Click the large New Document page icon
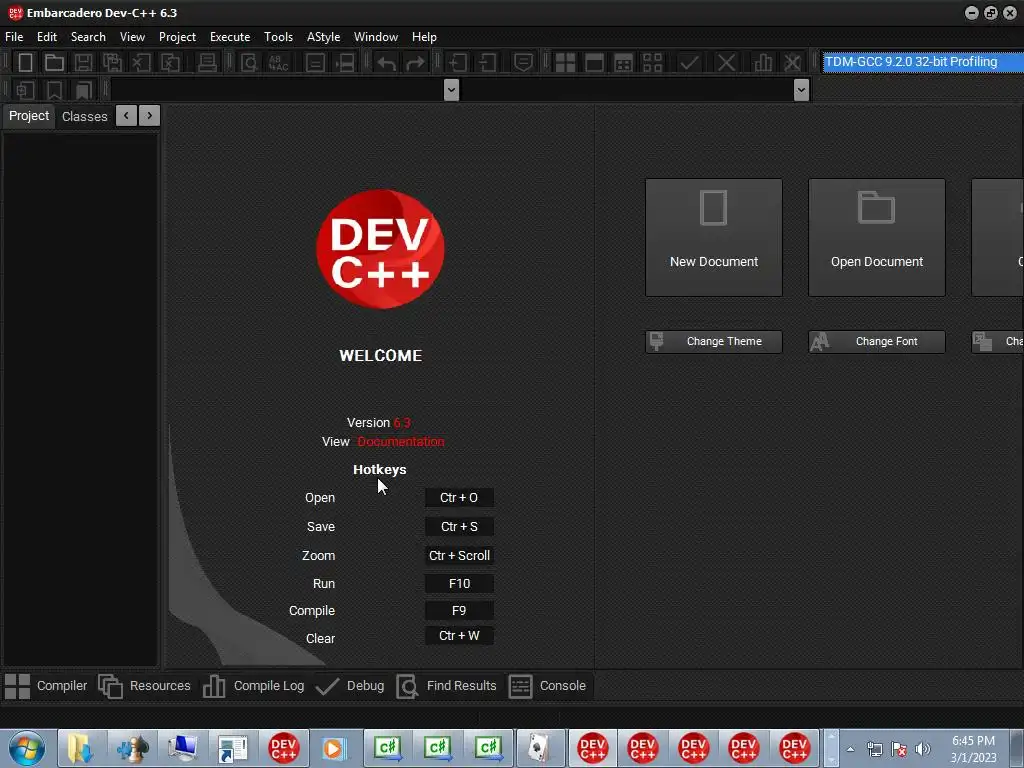The height and width of the screenshot is (768, 1024). (713, 208)
